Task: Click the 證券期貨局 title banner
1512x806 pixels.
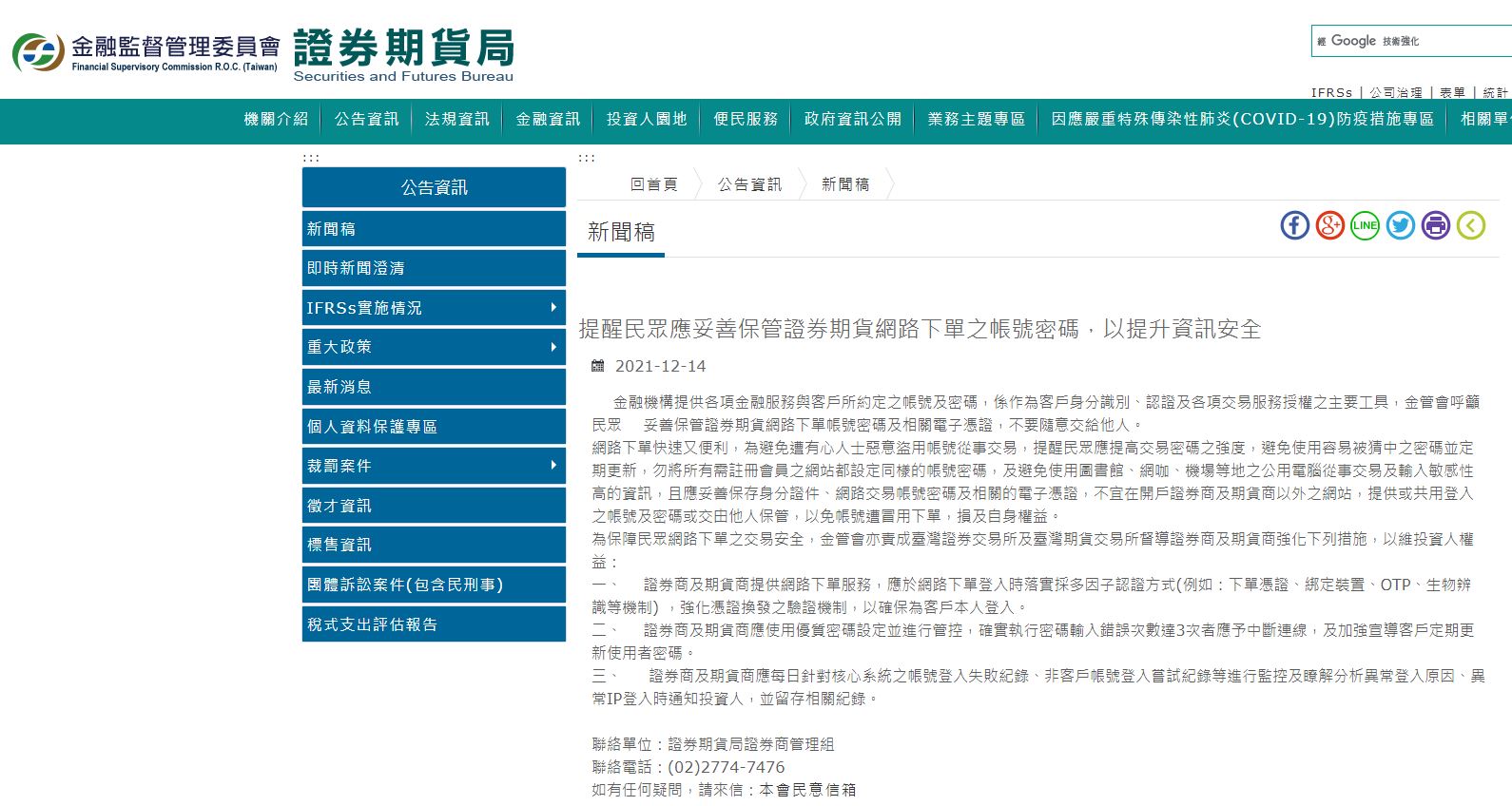Action: point(403,54)
